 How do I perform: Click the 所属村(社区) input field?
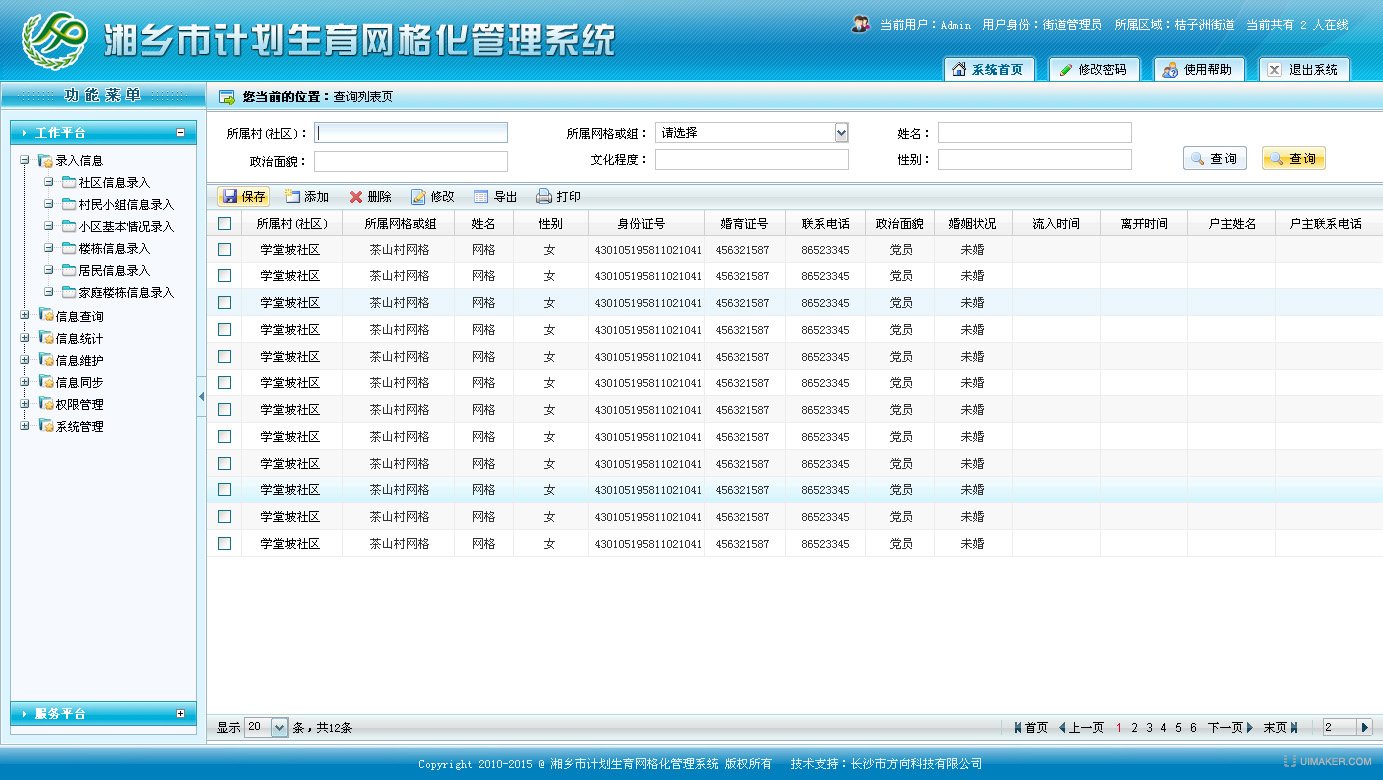[411, 133]
